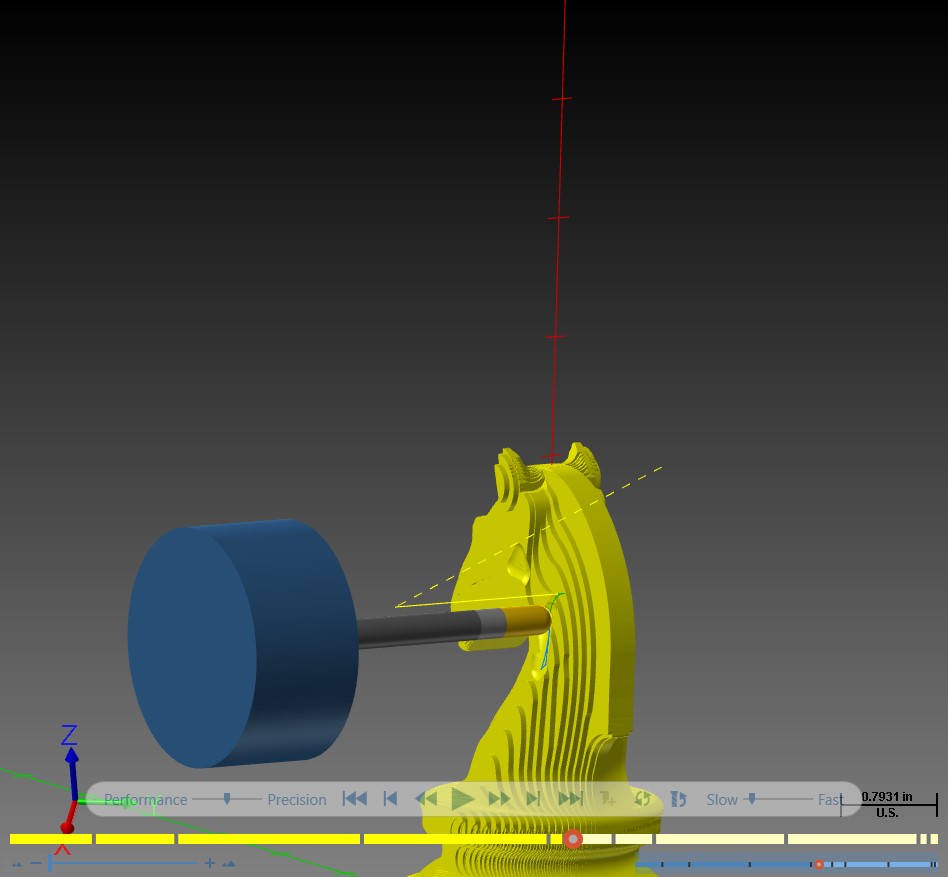Image resolution: width=948 pixels, height=877 pixels.
Task: Adjust the Performance–Precision slider handle
Action: (x=227, y=799)
